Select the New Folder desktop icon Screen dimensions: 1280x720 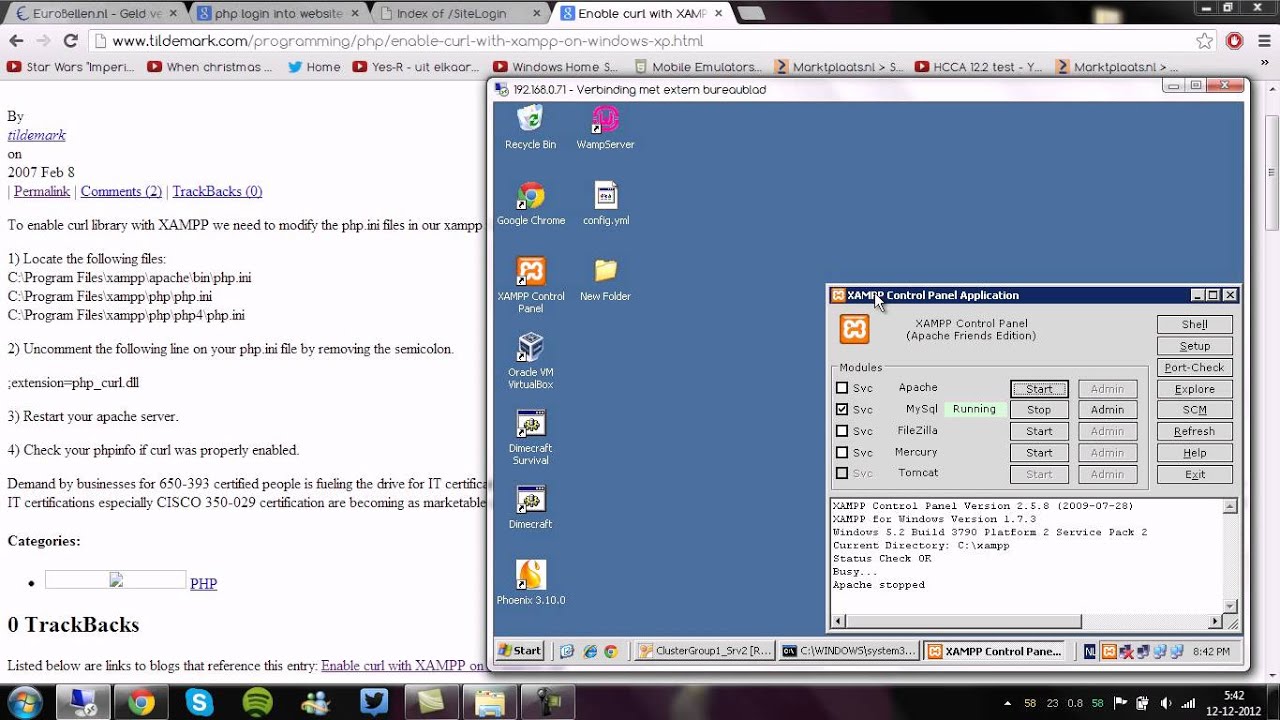click(605, 280)
